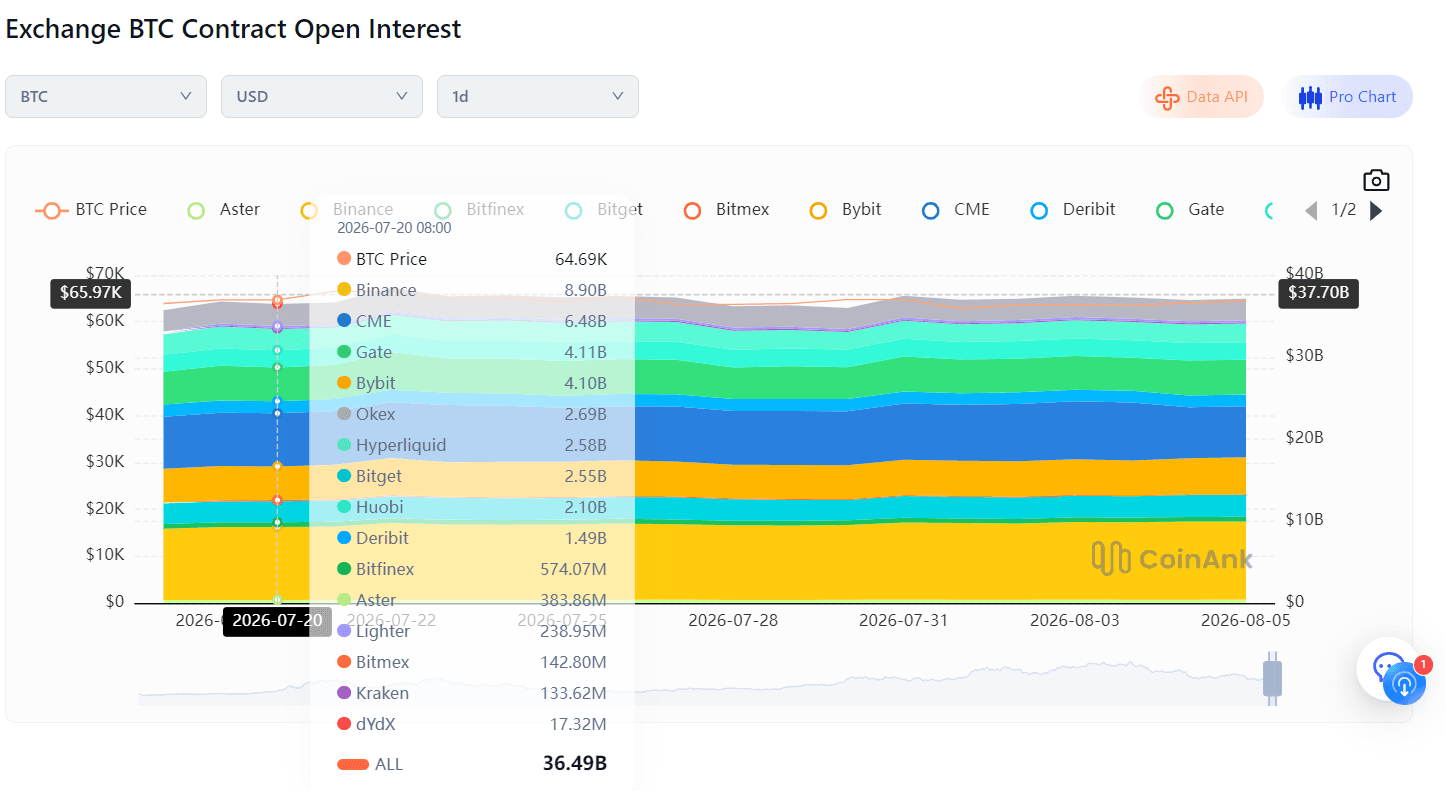The image size is (1446, 791).
Task: Click the ALL total 36.49B
Action: (575, 764)
